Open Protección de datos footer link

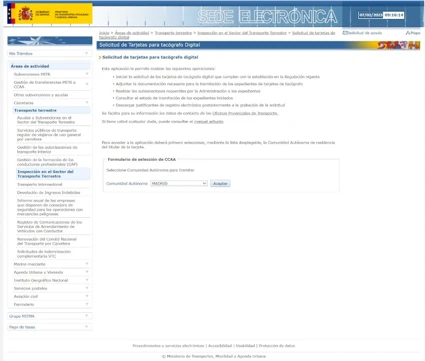coord(277,346)
